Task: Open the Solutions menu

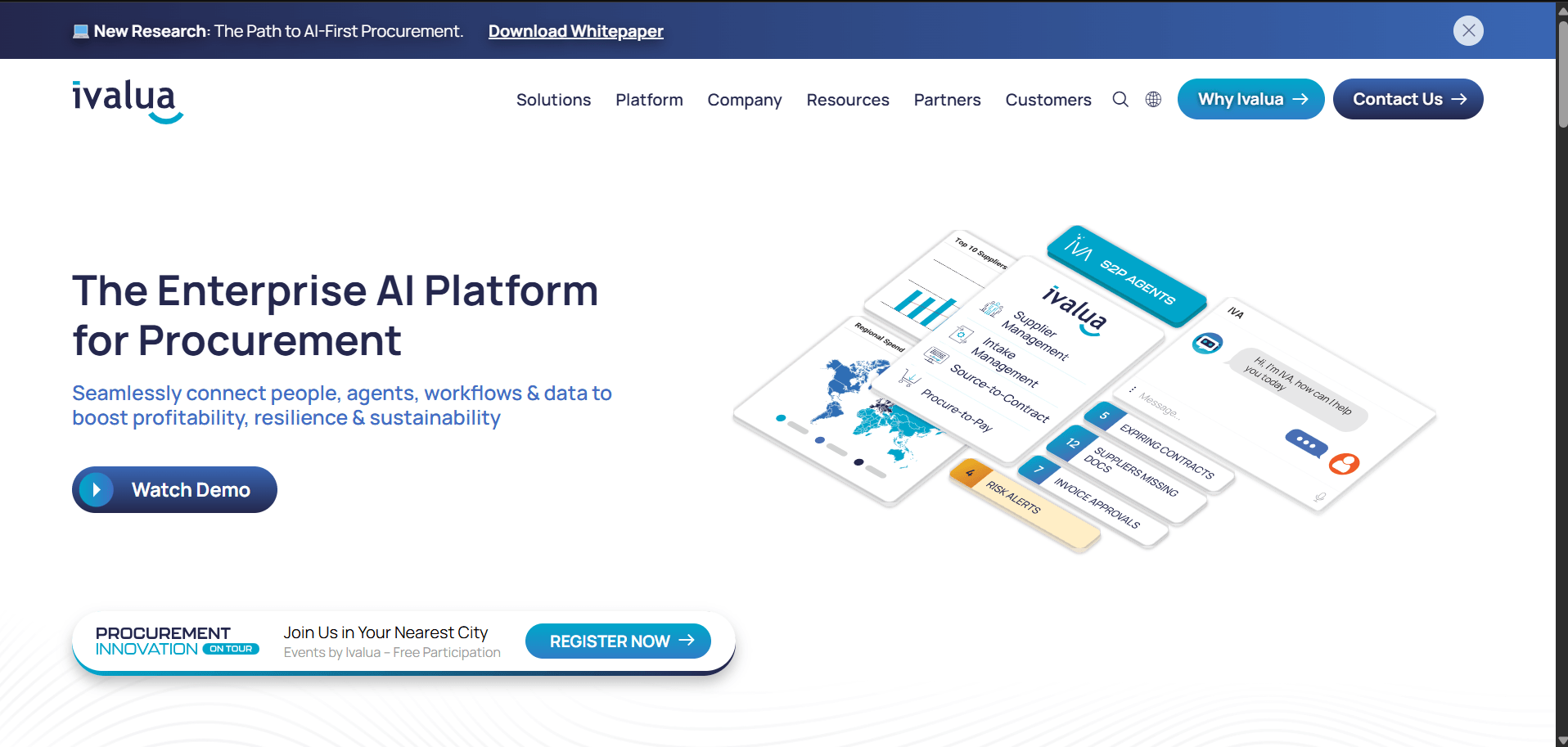Action: 553,100
